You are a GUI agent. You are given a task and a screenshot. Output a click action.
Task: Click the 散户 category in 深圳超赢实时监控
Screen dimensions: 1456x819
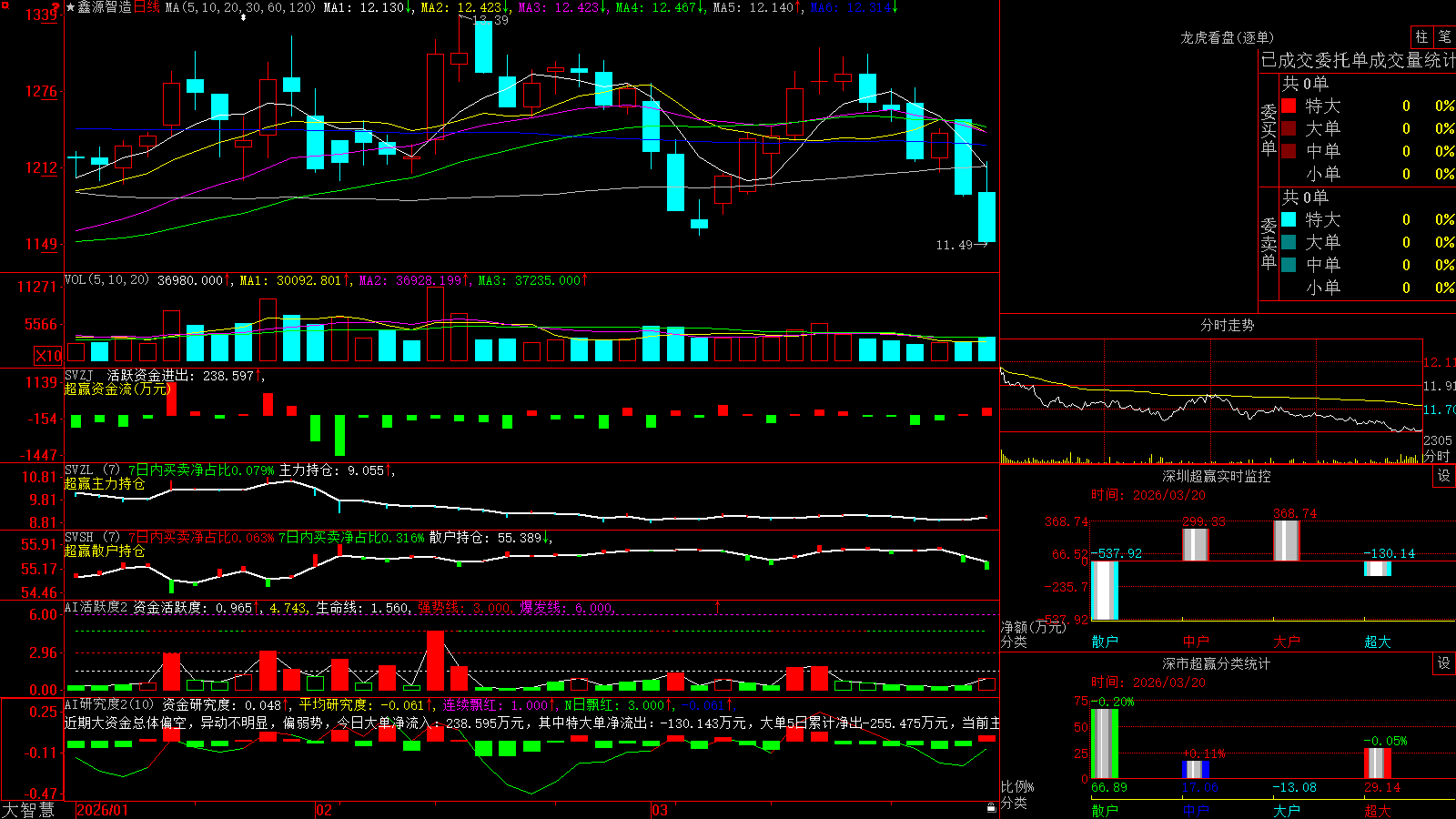1105,642
